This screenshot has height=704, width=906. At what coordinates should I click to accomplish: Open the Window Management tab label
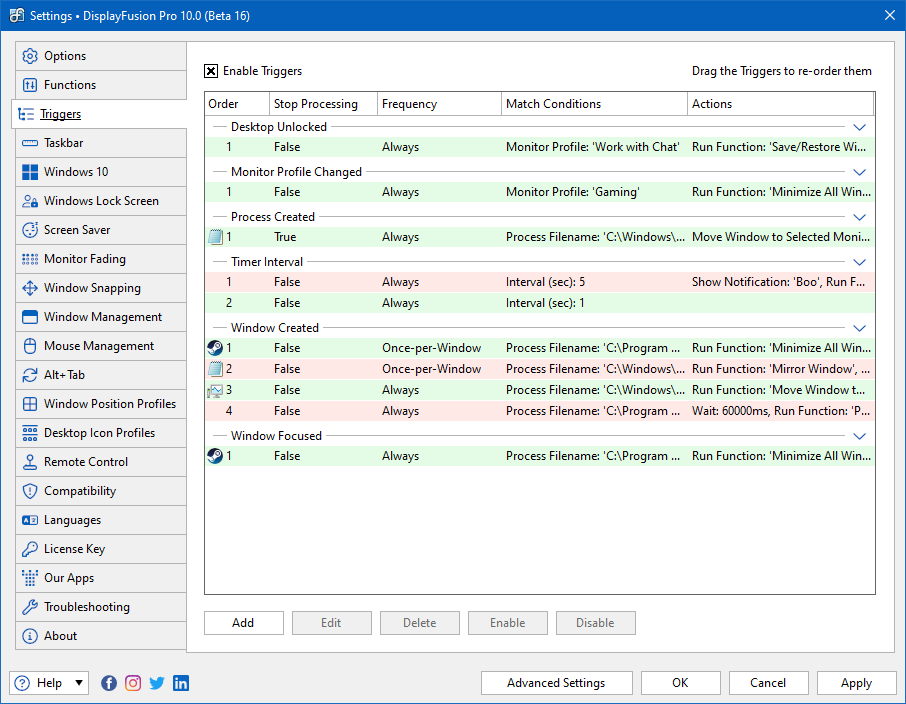pyautogui.click(x=103, y=317)
